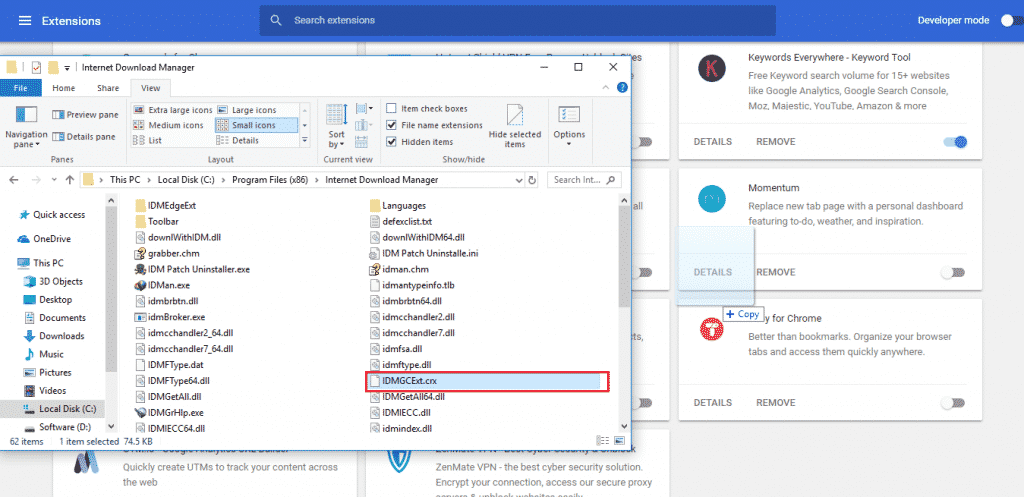Open the Explorer help icon

(622, 88)
